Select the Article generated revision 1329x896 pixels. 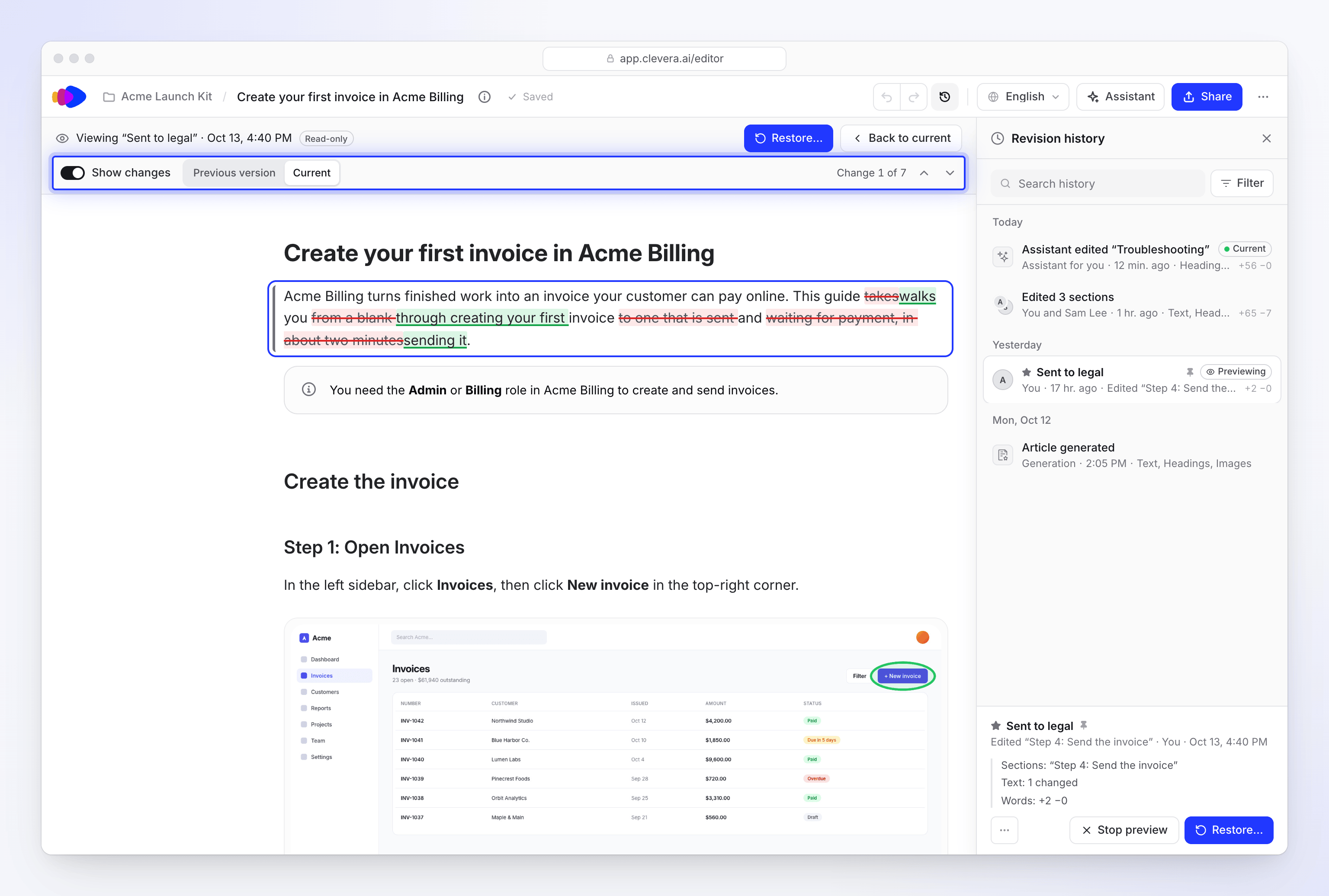click(x=1132, y=455)
